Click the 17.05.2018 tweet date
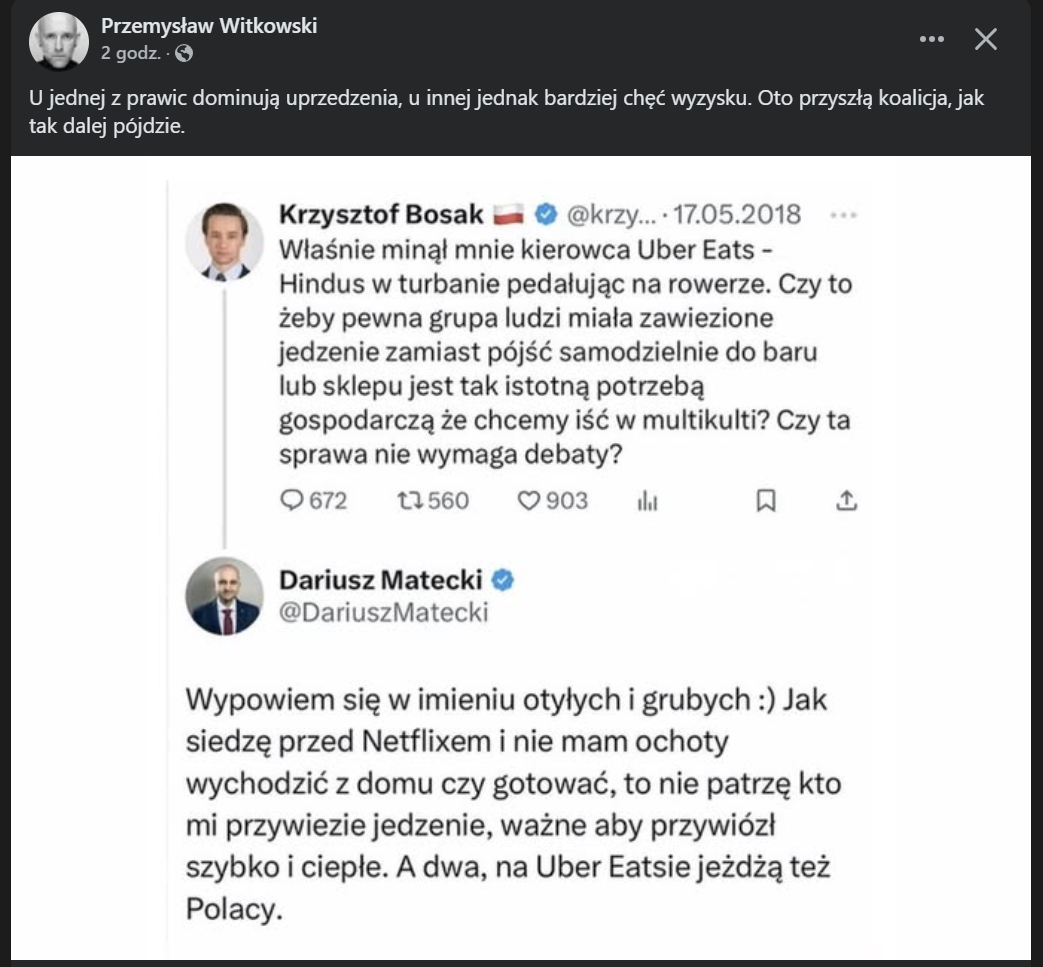The image size is (1043, 967). [737, 214]
